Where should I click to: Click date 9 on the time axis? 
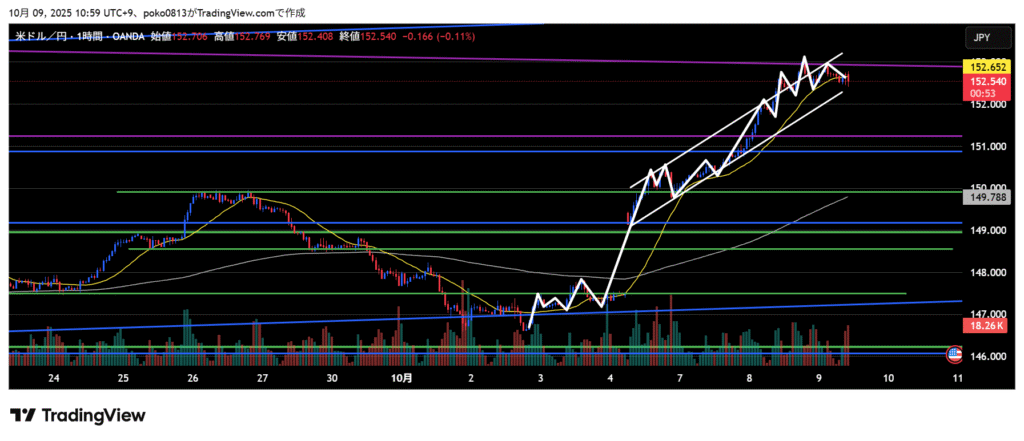[818, 378]
